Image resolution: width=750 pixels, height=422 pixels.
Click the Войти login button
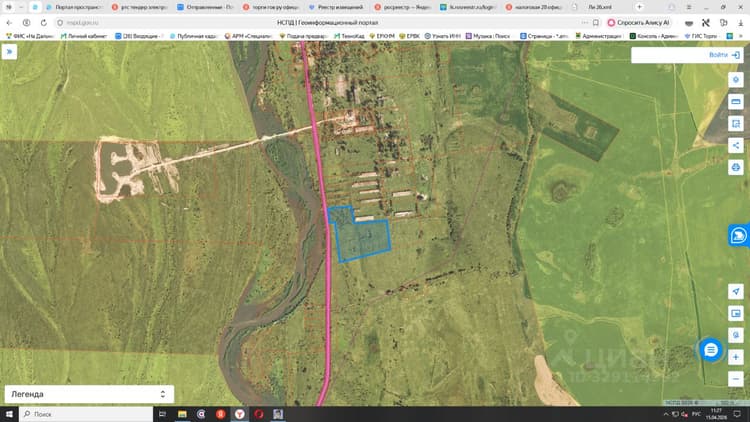pyautogui.click(x=724, y=55)
